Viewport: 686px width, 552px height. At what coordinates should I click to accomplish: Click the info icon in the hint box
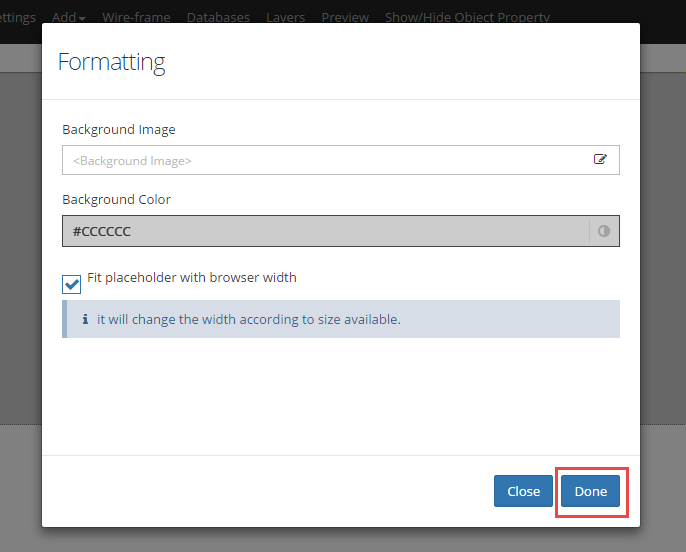point(85,319)
